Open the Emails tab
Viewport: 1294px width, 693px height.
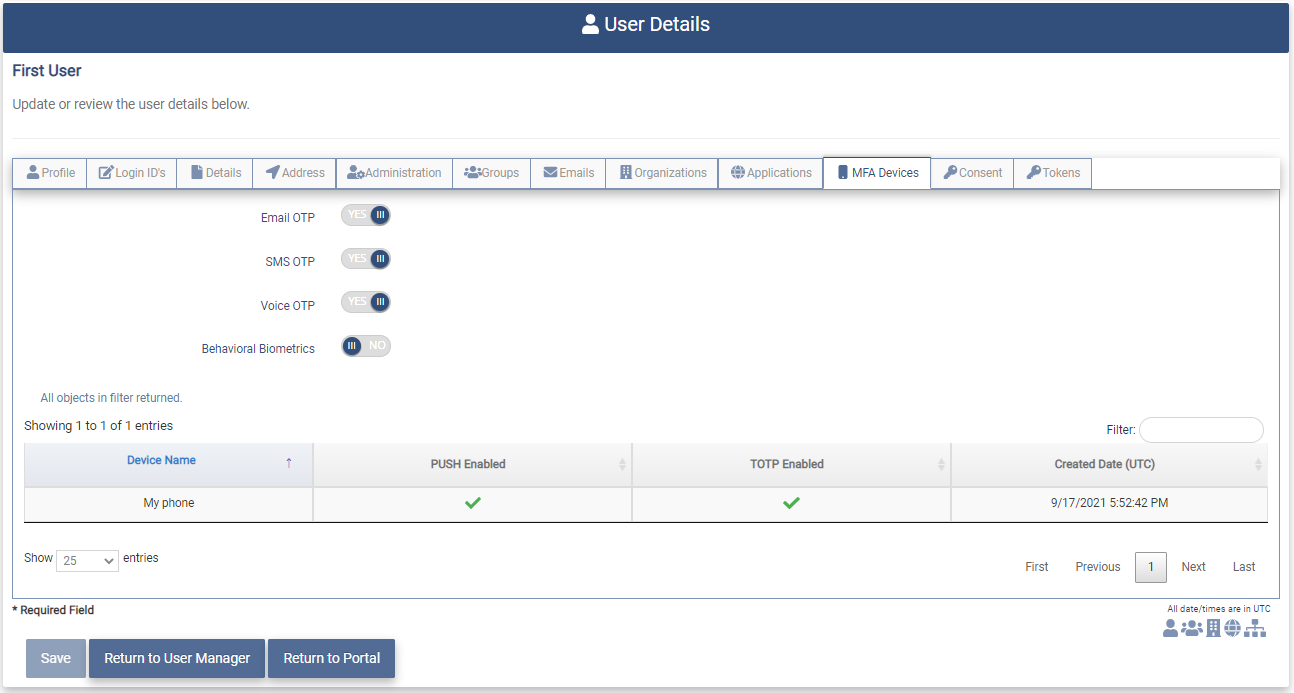(568, 173)
